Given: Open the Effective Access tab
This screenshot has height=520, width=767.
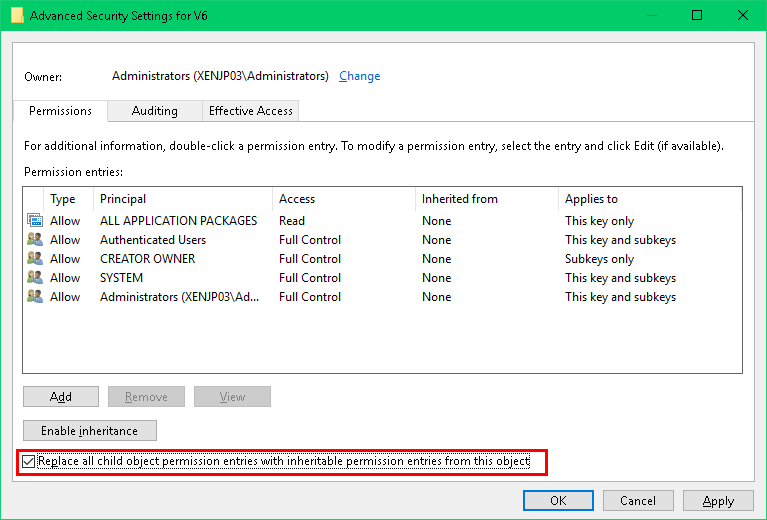Looking at the screenshot, I should tap(250, 111).
